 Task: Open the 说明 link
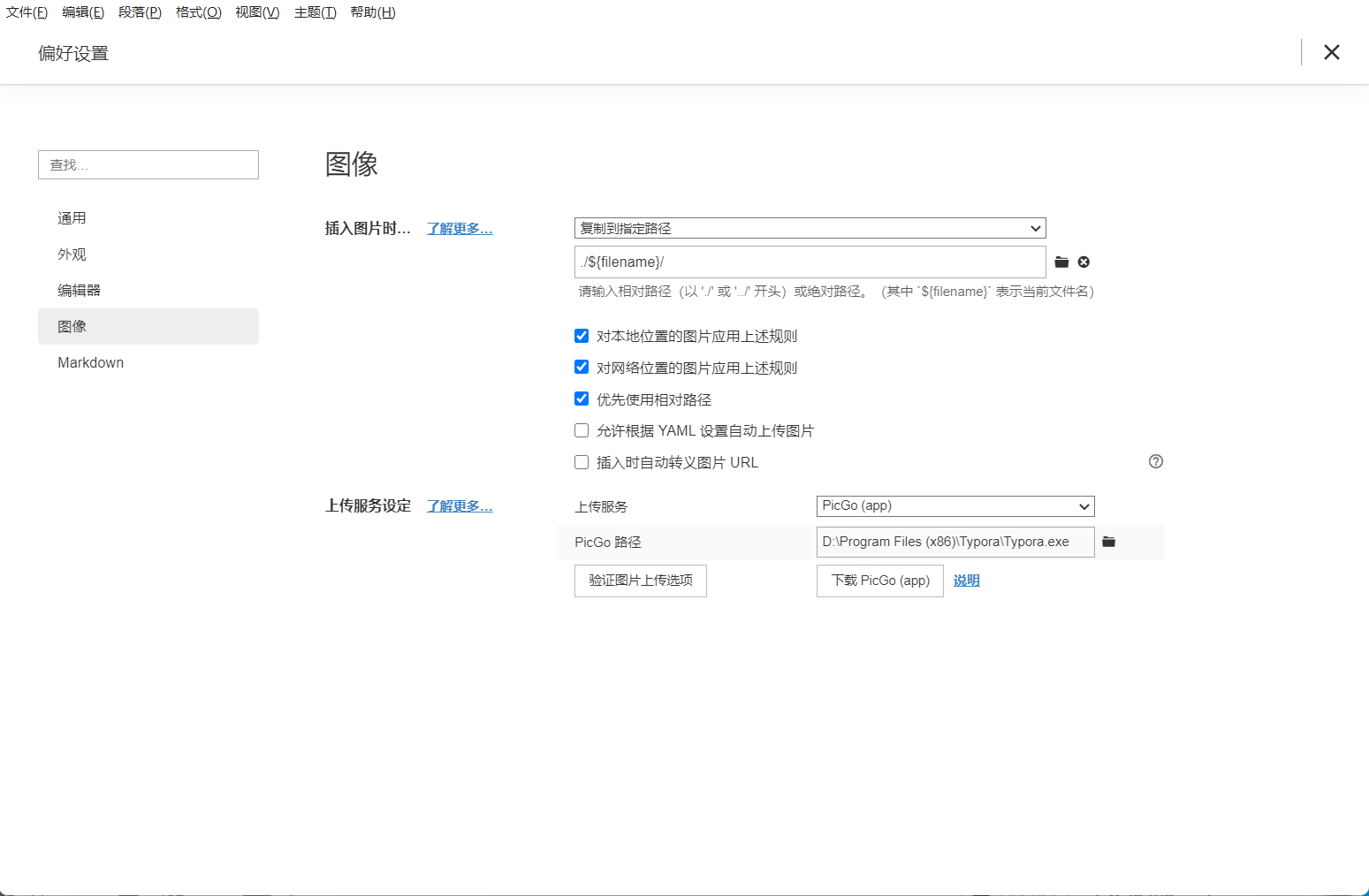[966, 581]
